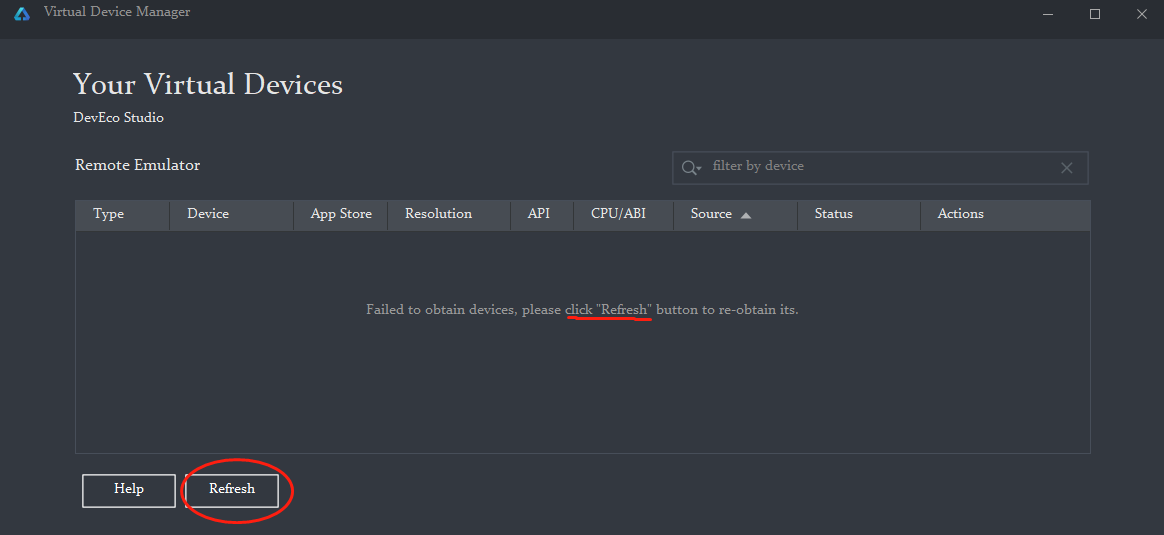Sort by the Status column header
Screen dimensions: 1164x535
(x=859, y=214)
